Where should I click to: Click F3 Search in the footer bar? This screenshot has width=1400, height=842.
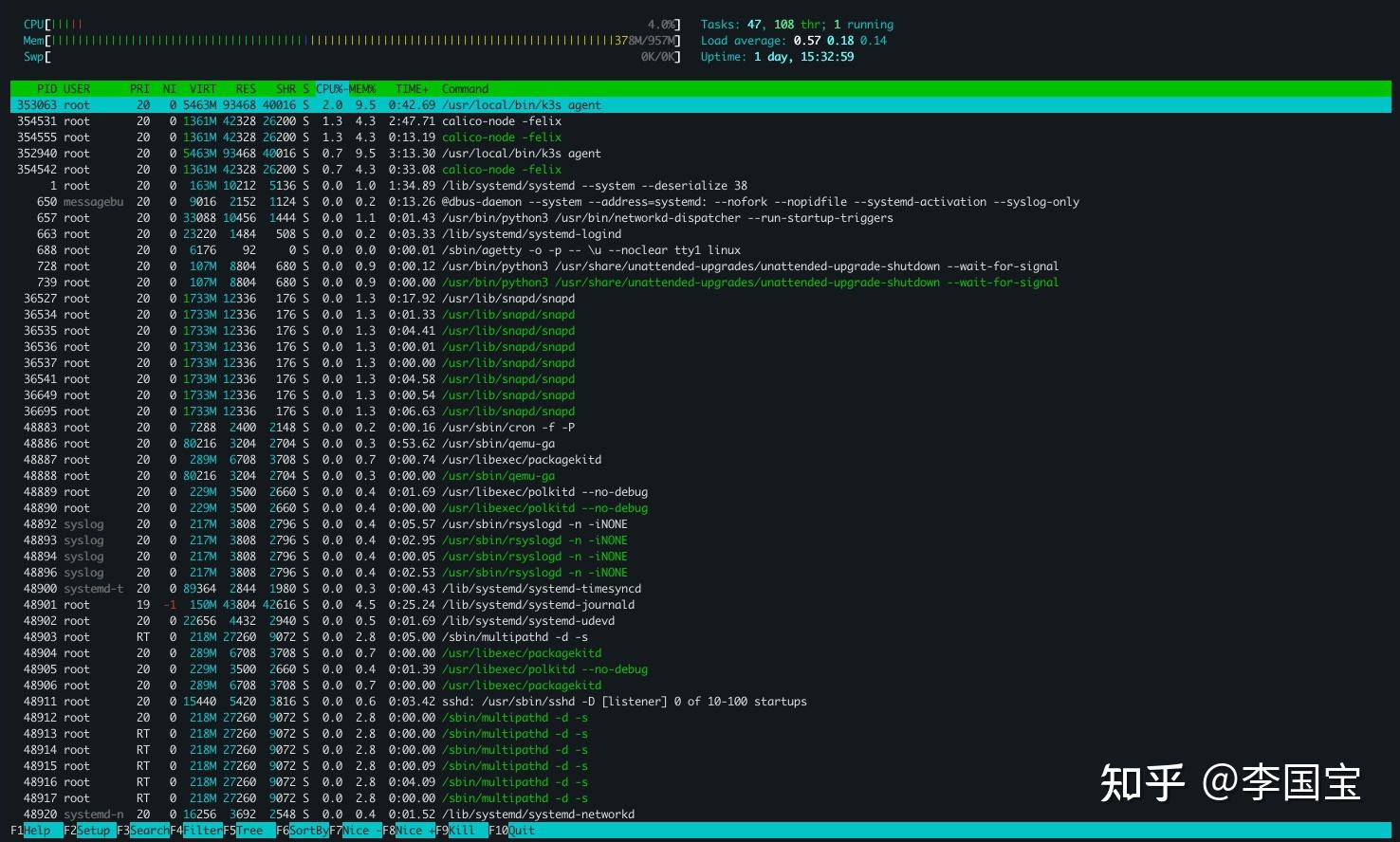(x=149, y=831)
